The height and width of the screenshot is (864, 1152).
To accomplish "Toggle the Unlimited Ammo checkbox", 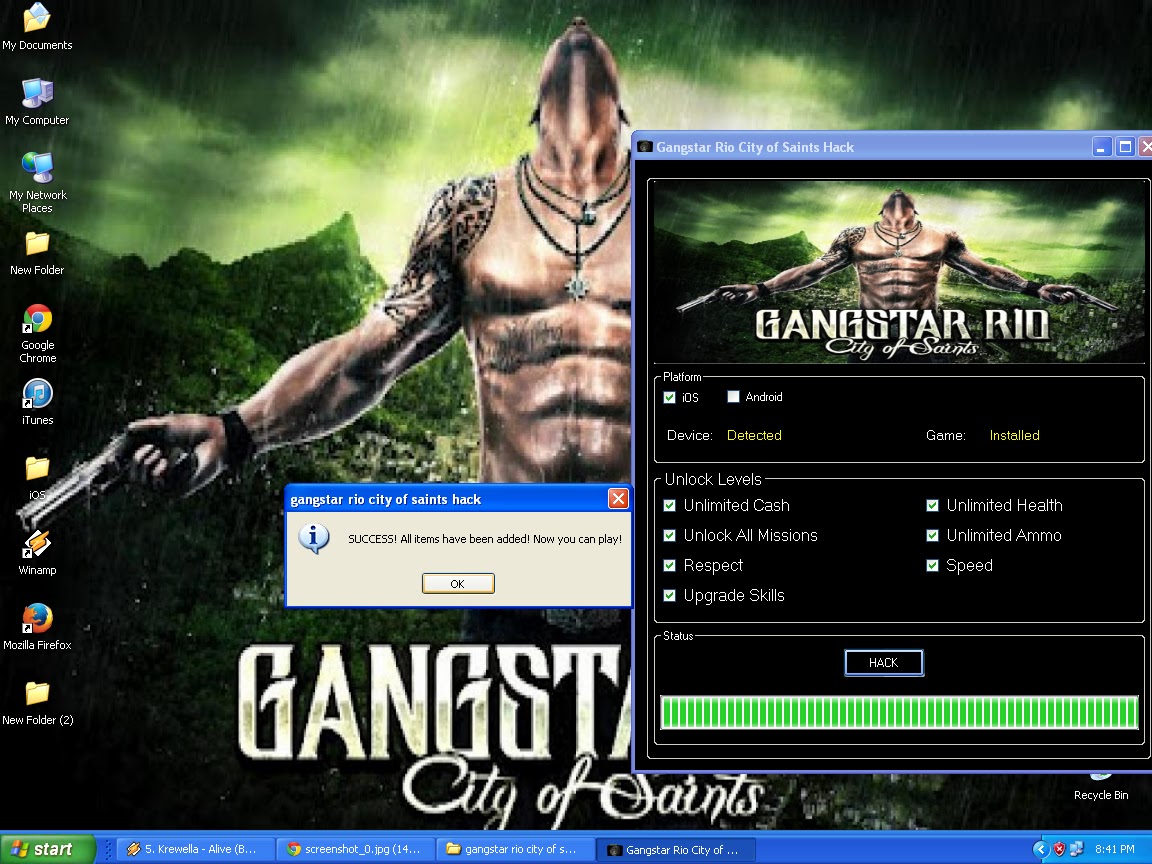I will 932,536.
